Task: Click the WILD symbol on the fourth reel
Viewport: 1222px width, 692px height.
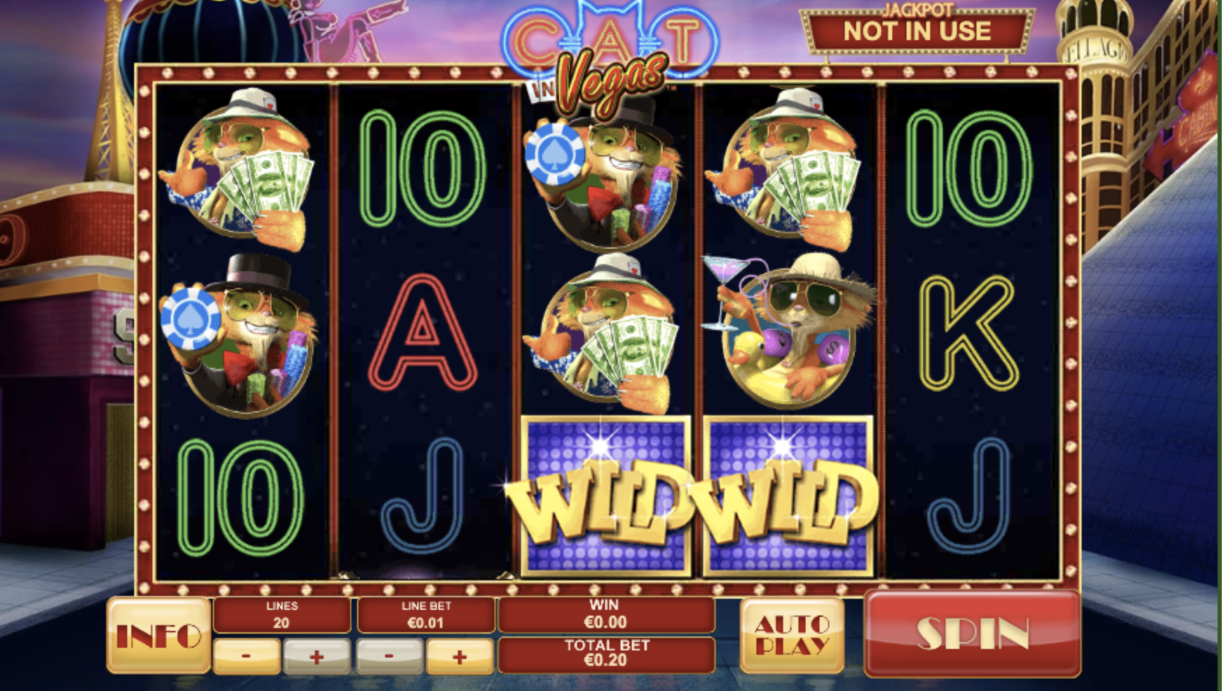Action: (x=790, y=497)
